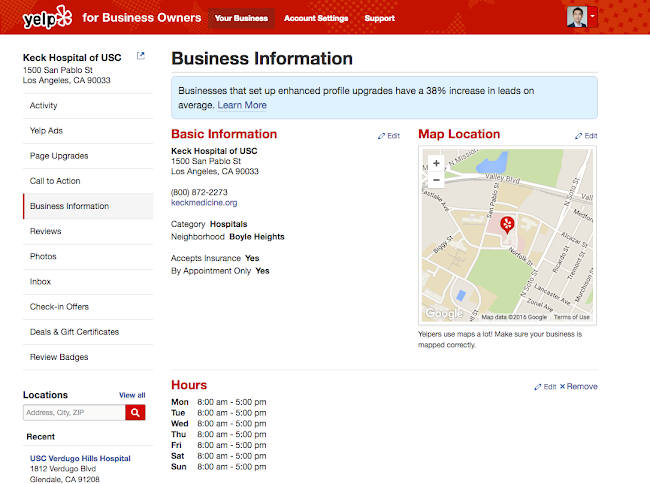Image resolution: width=650 pixels, height=484 pixels.
Task: Click the Hospitals category value
Action: click(x=228, y=224)
